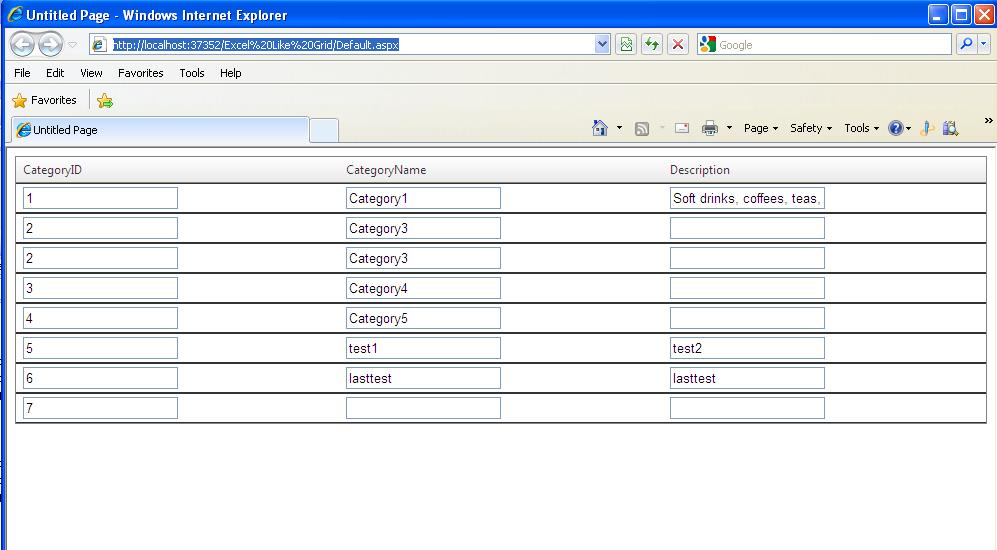Click the red Stop loading icon
The height and width of the screenshot is (550, 997).
point(678,44)
